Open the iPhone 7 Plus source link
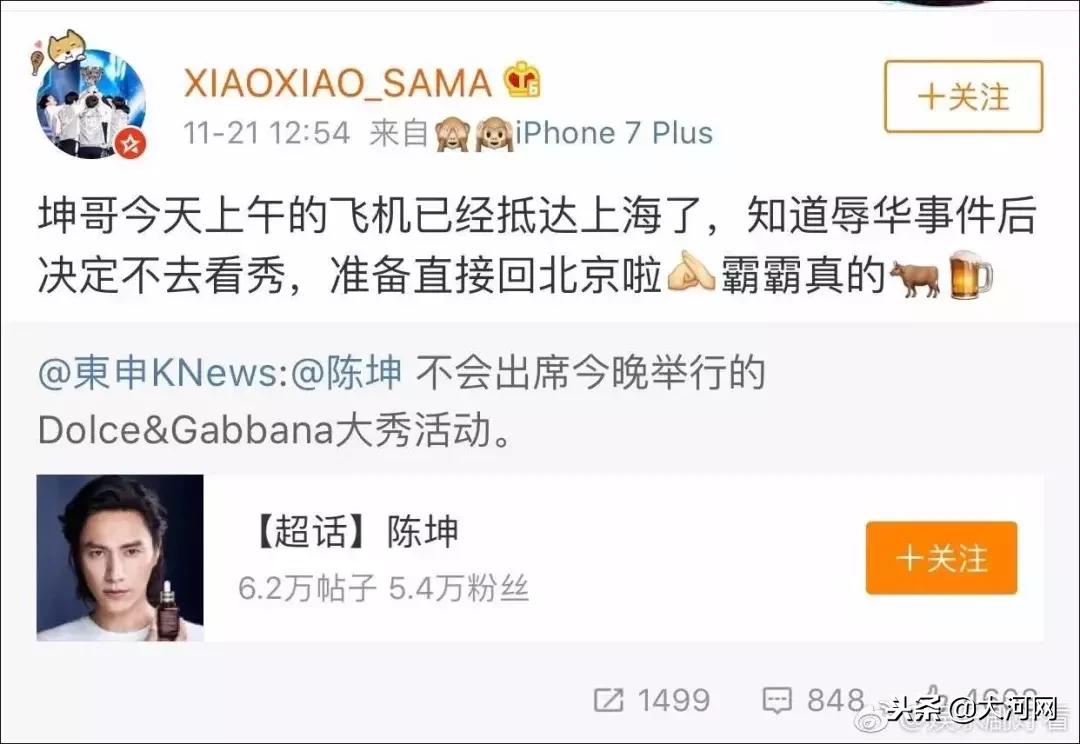This screenshot has width=1080, height=744. [x=614, y=133]
